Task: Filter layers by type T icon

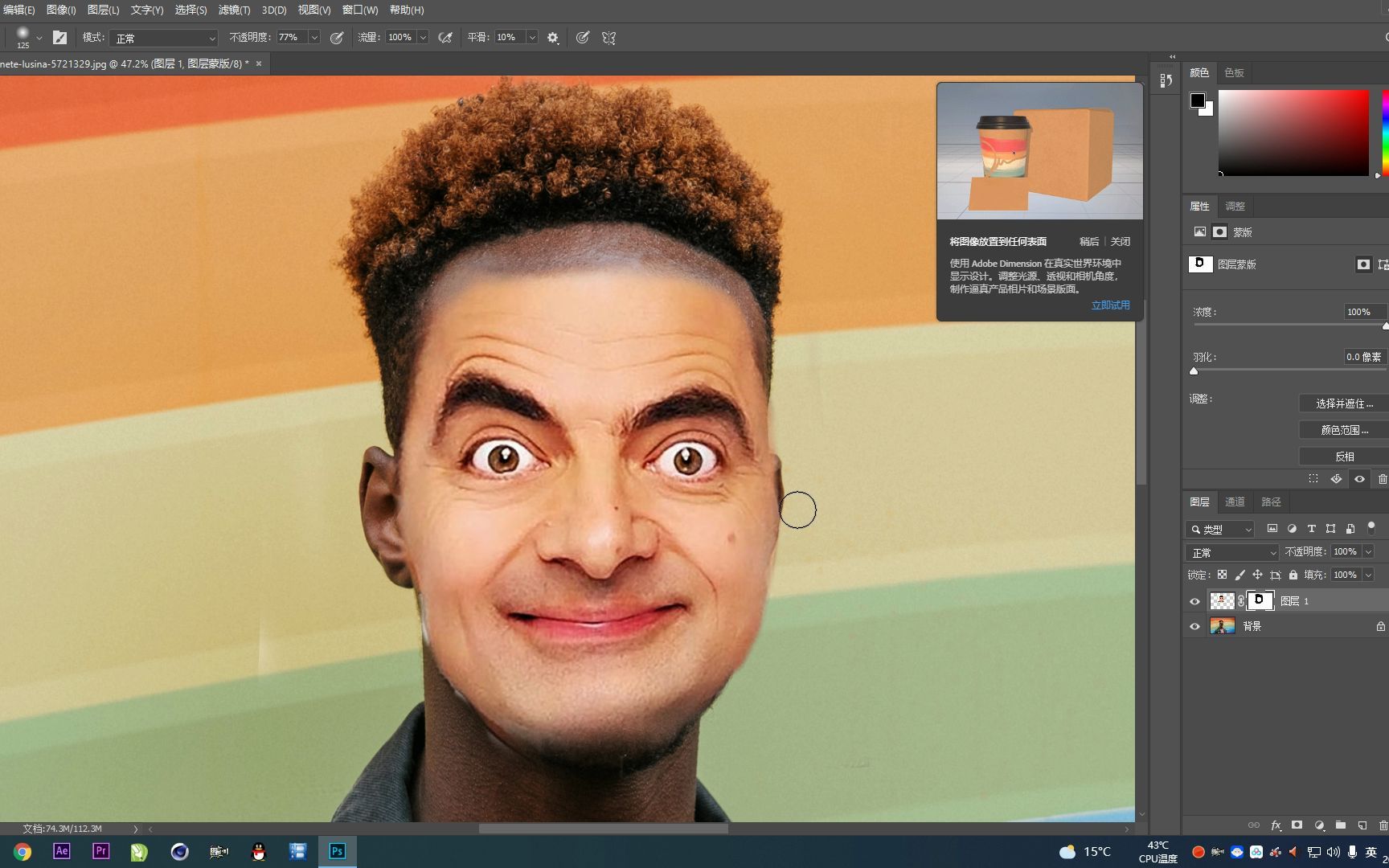Action: tap(1311, 529)
